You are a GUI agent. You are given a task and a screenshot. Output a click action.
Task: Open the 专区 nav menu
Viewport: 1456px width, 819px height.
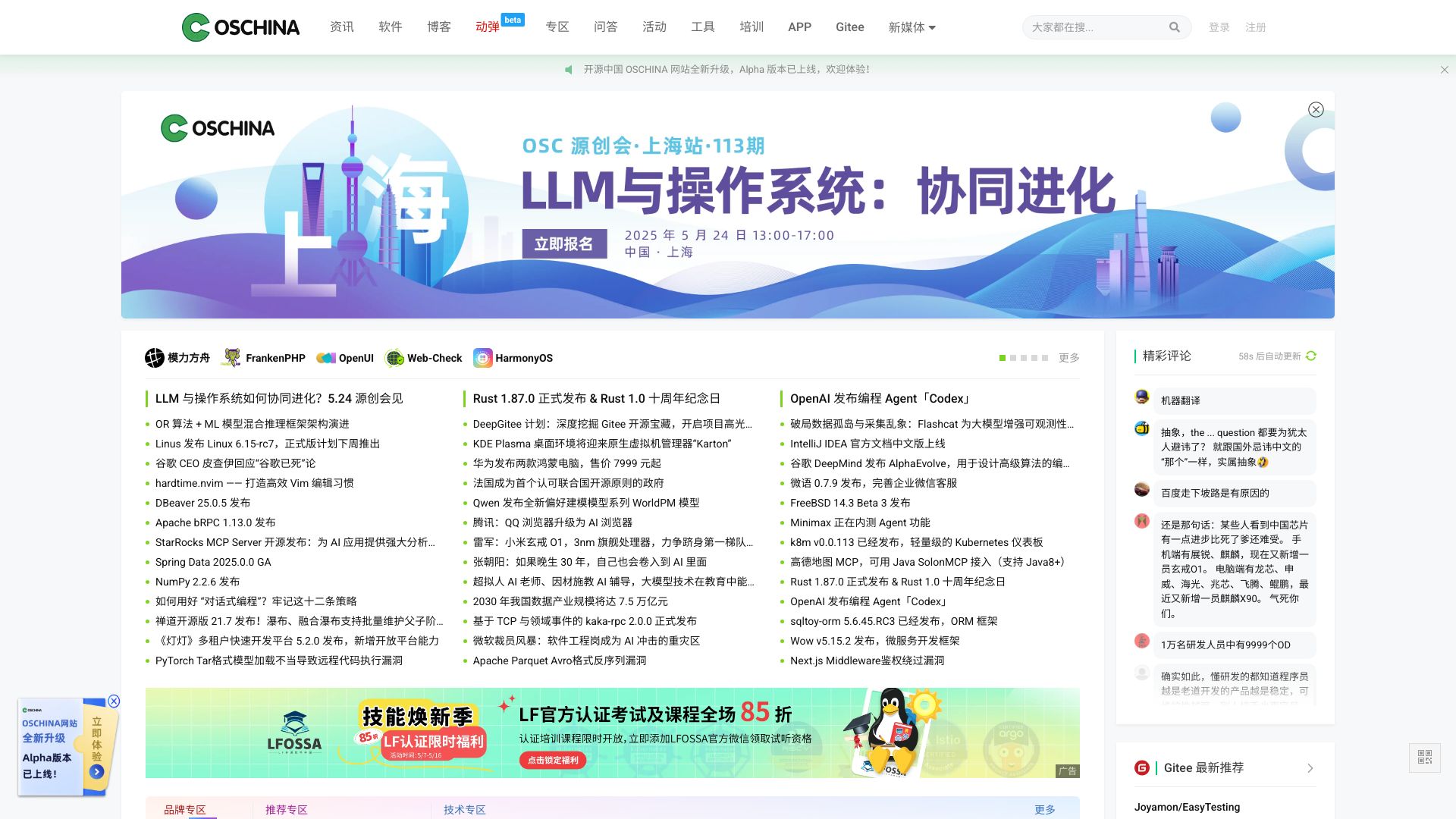[x=557, y=27]
